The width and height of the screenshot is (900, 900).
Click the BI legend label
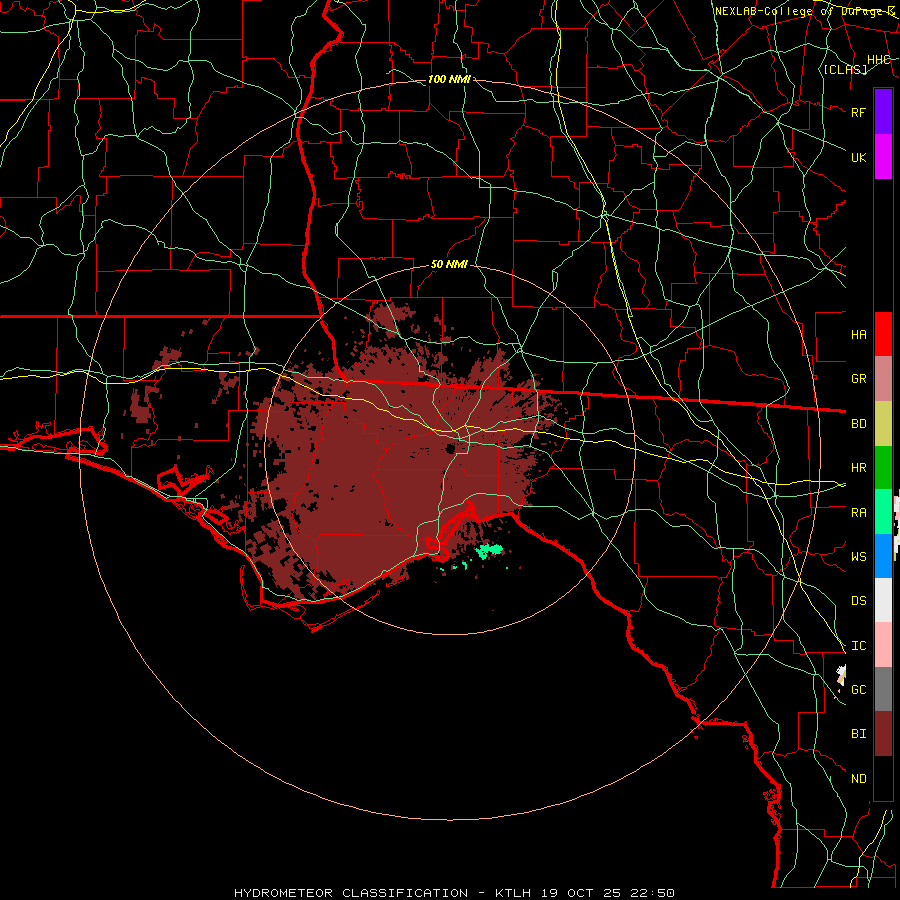858,734
